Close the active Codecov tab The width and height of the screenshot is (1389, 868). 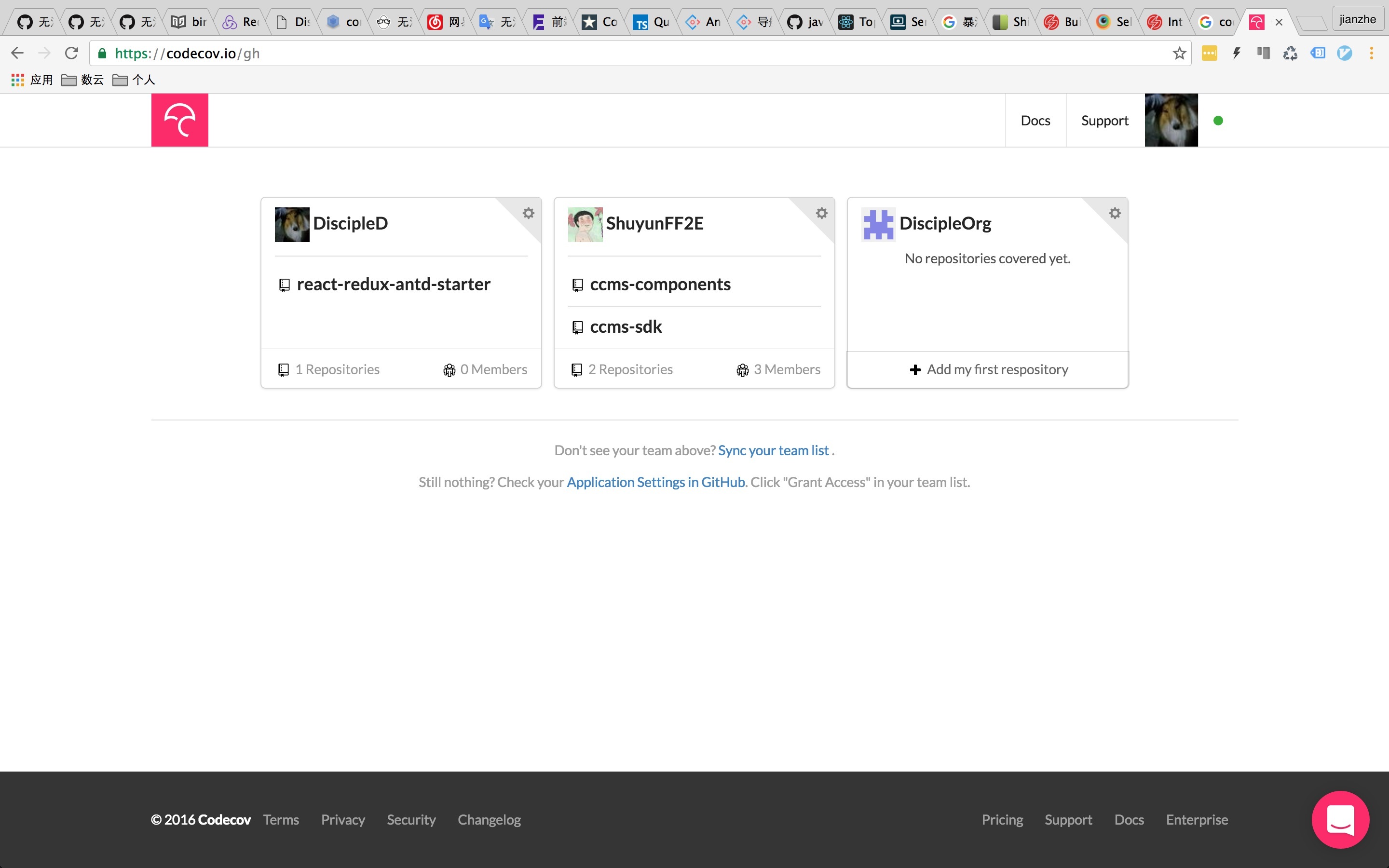[x=1279, y=22]
